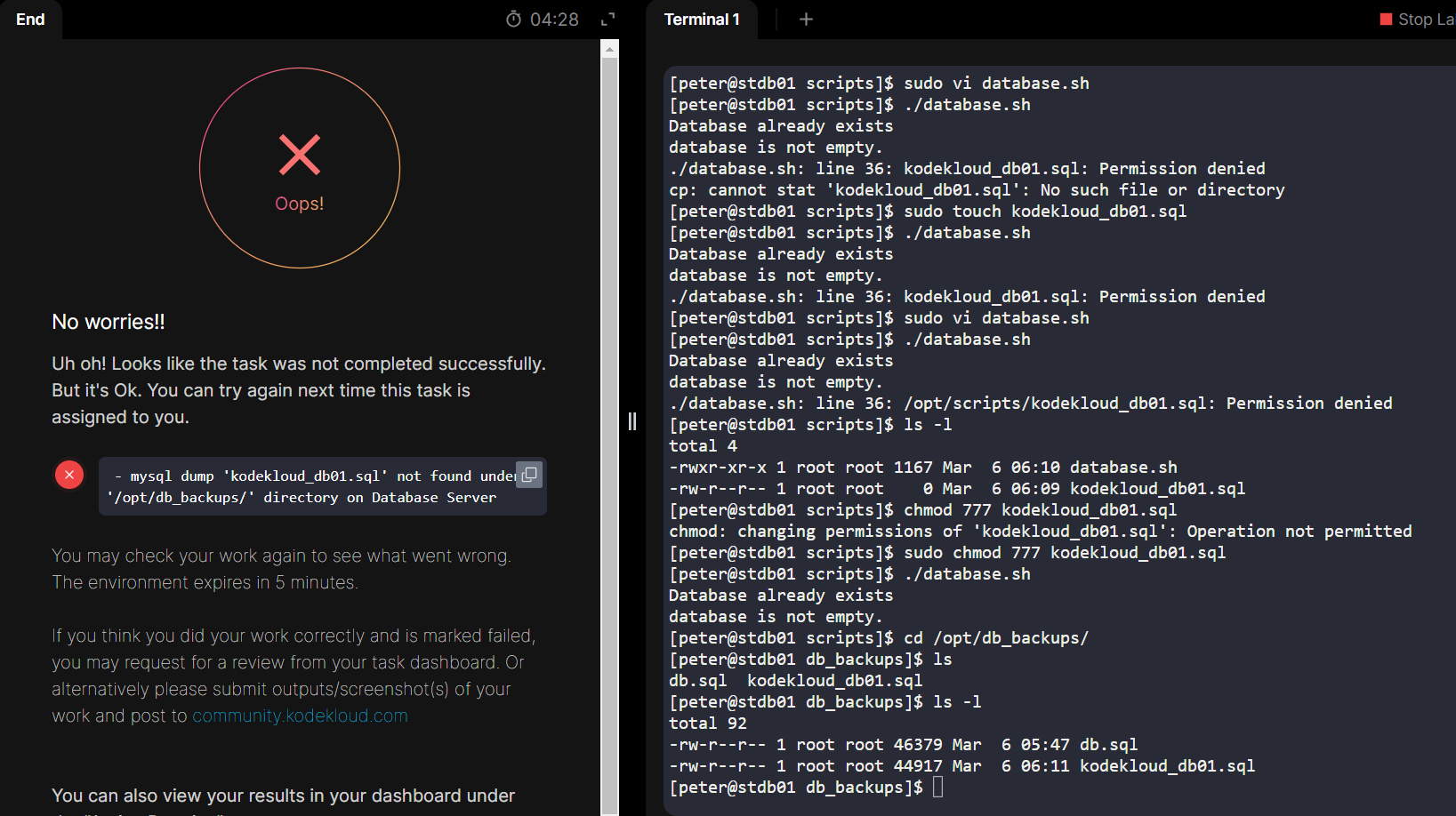This screenshot has height=816, width=1456.
Task: Click the red failure icon beside the error
Action: tap(69, 475)
